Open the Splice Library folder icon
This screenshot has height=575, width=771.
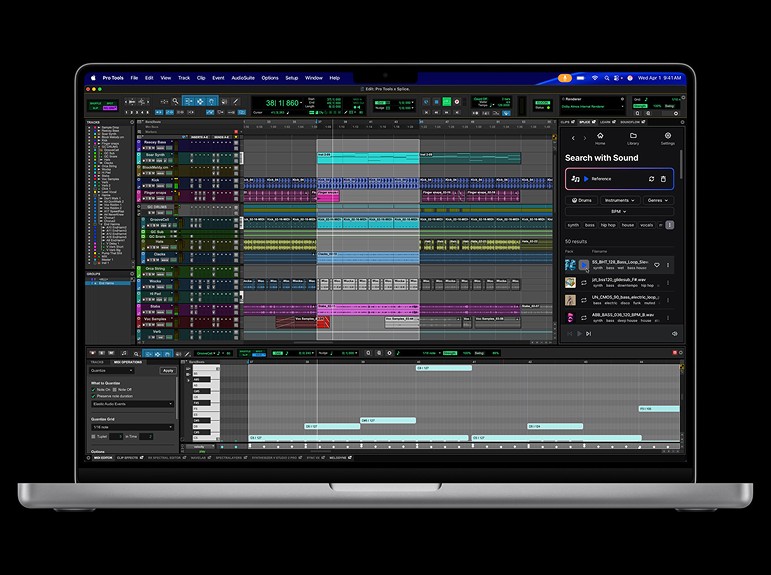click(633, 135)
